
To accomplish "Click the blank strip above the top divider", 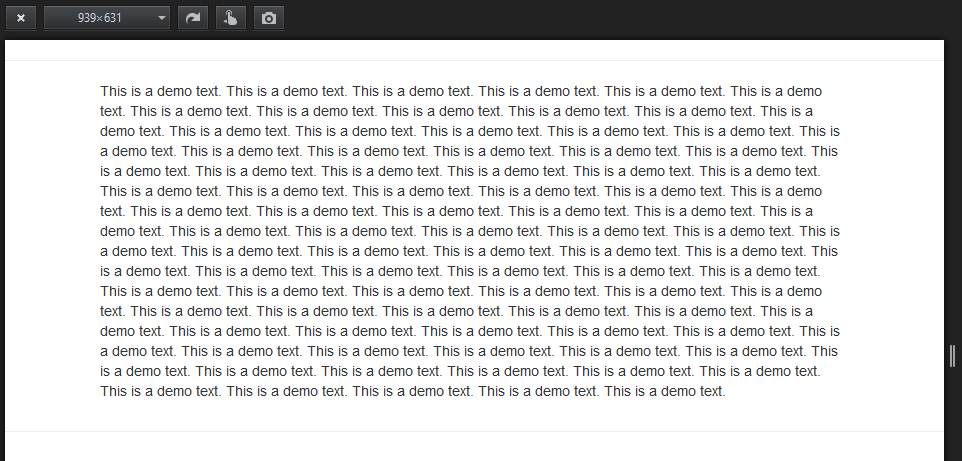I will (474, 50).
